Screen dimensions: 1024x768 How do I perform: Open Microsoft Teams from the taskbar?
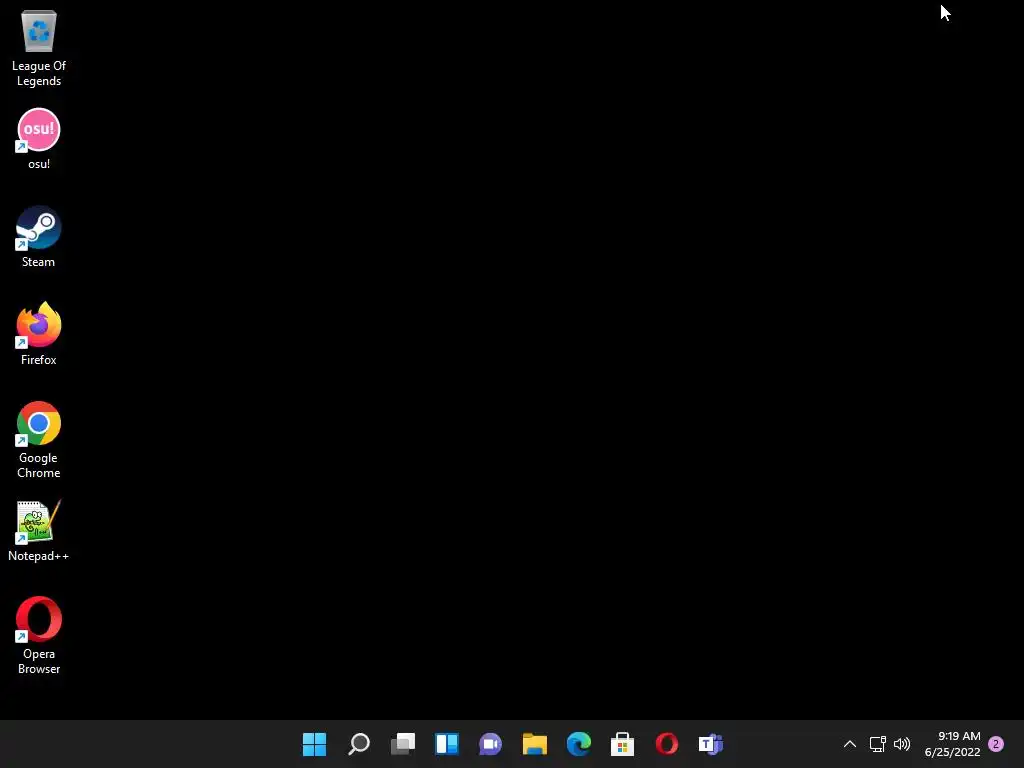[711, 744]
